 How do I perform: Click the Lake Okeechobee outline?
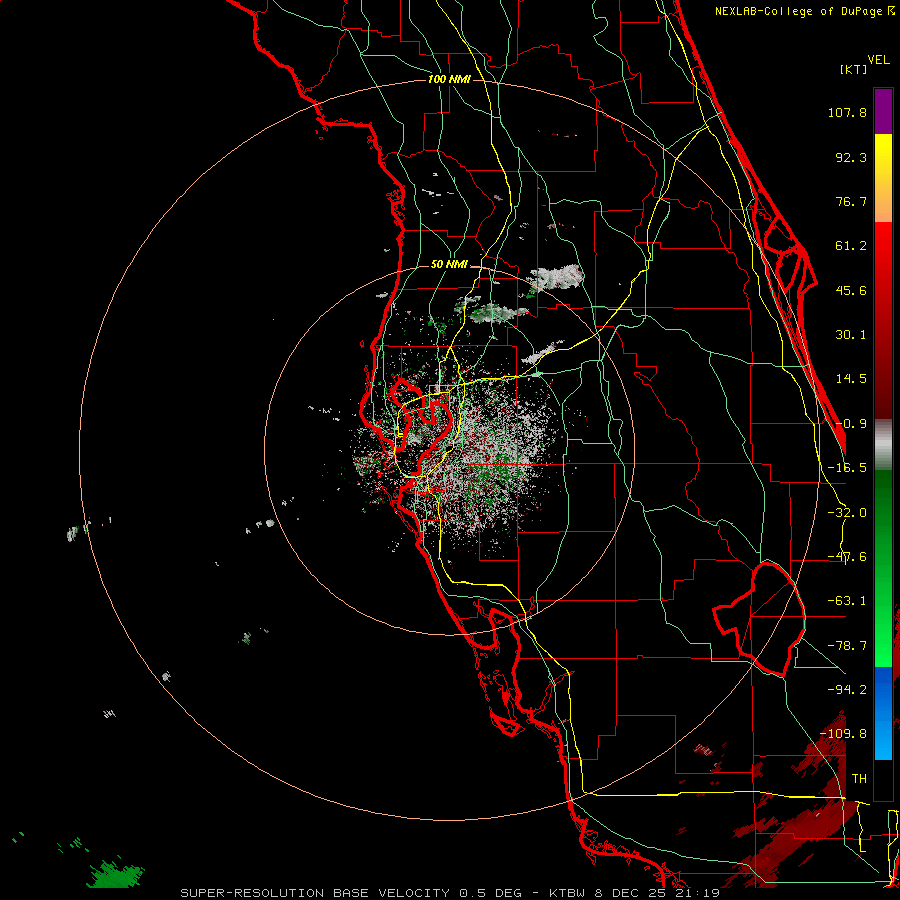(759, 619)
